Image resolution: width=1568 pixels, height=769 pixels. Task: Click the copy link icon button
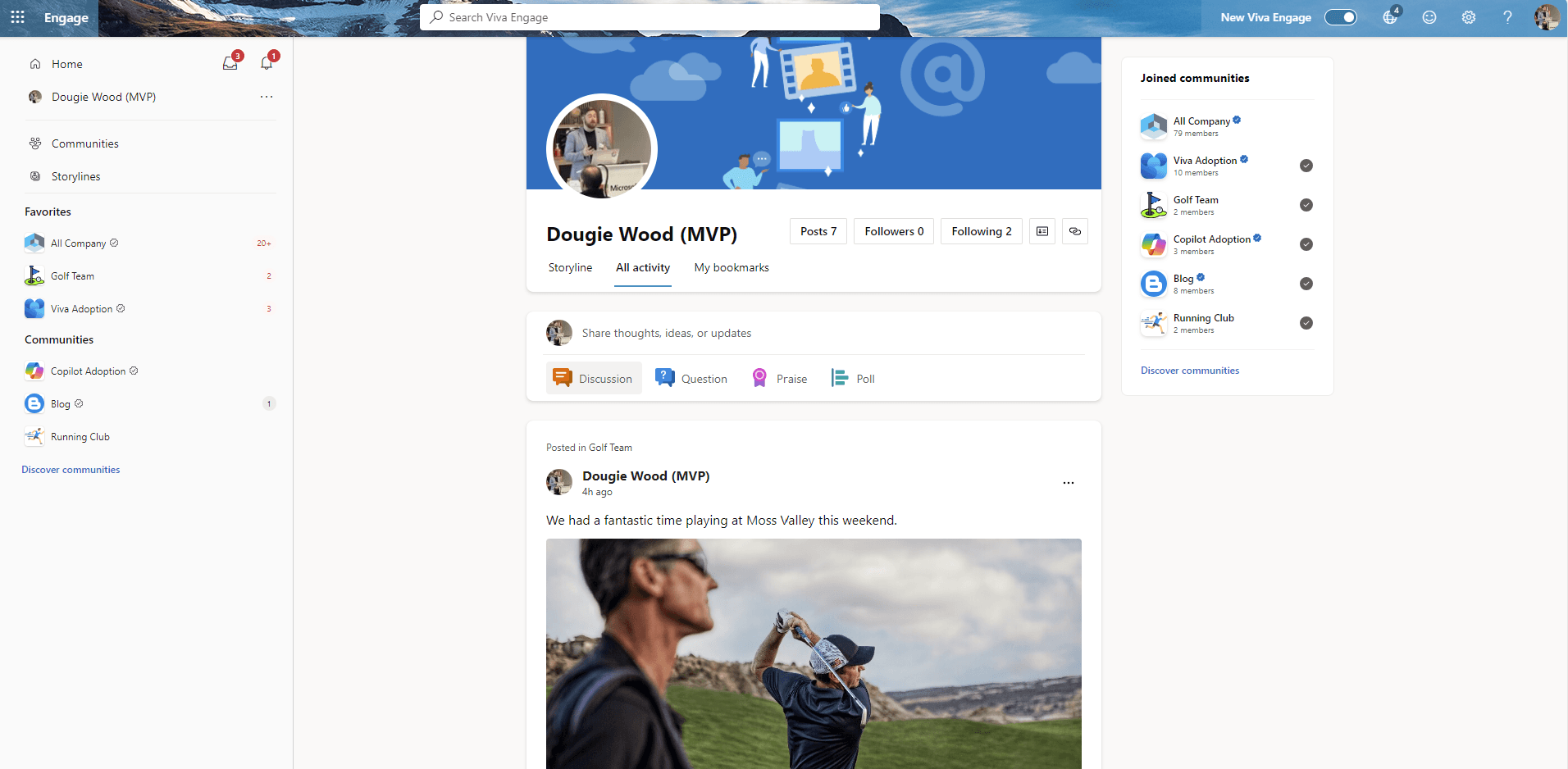tap(1075, 231)
